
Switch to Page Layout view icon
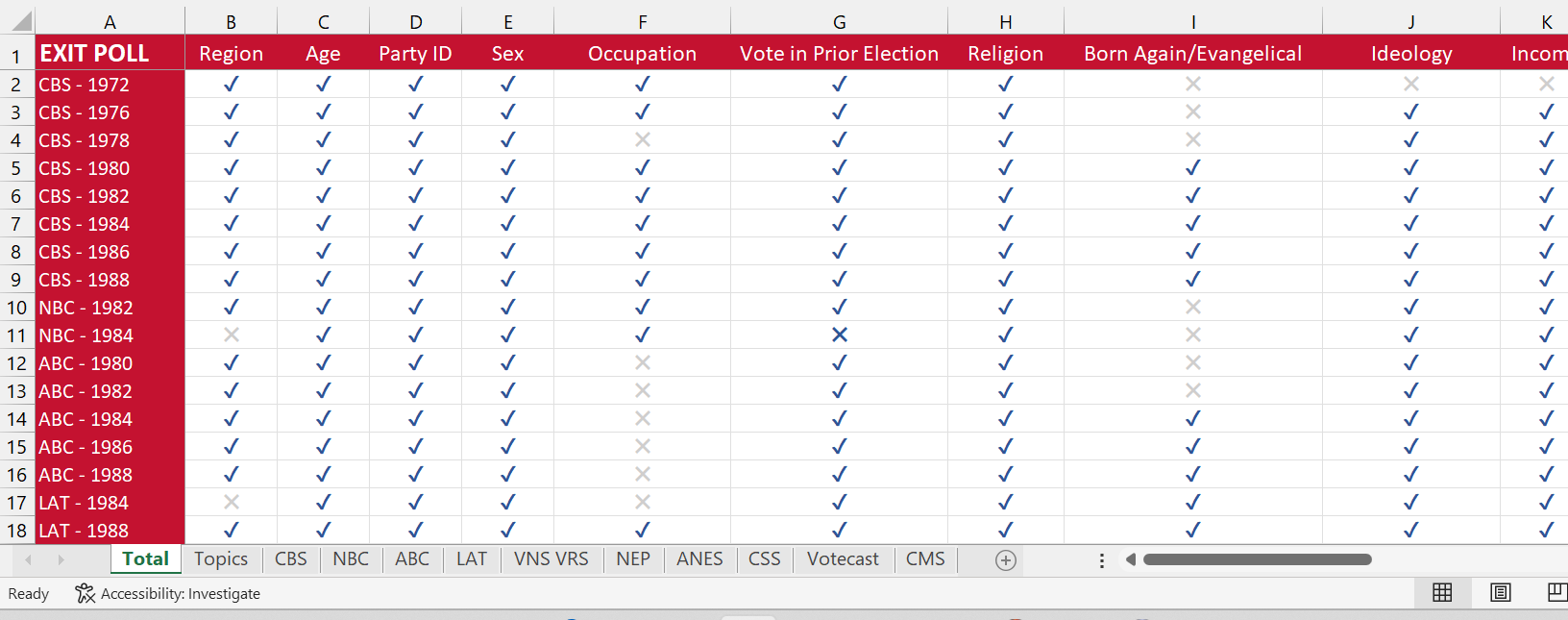1500,593
